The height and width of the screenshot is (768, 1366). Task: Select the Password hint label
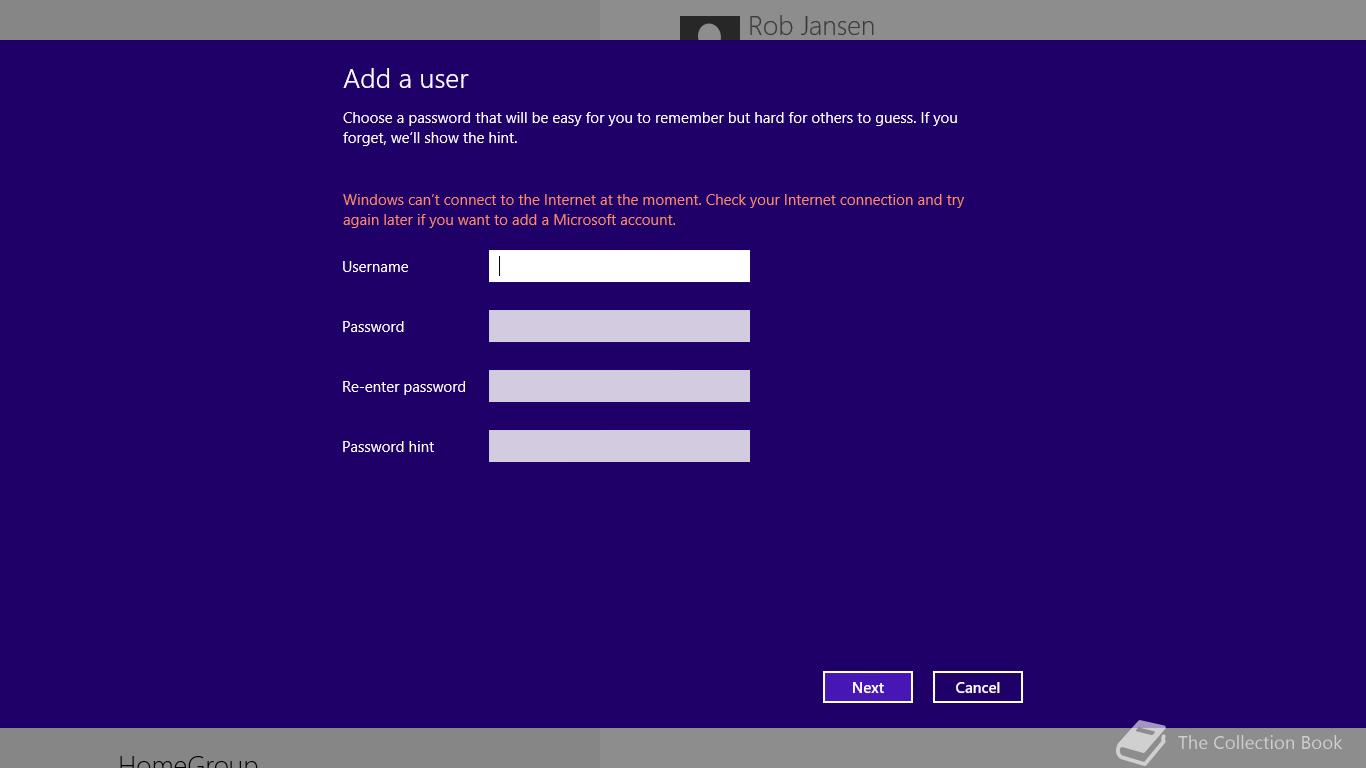tap(388, 447)
